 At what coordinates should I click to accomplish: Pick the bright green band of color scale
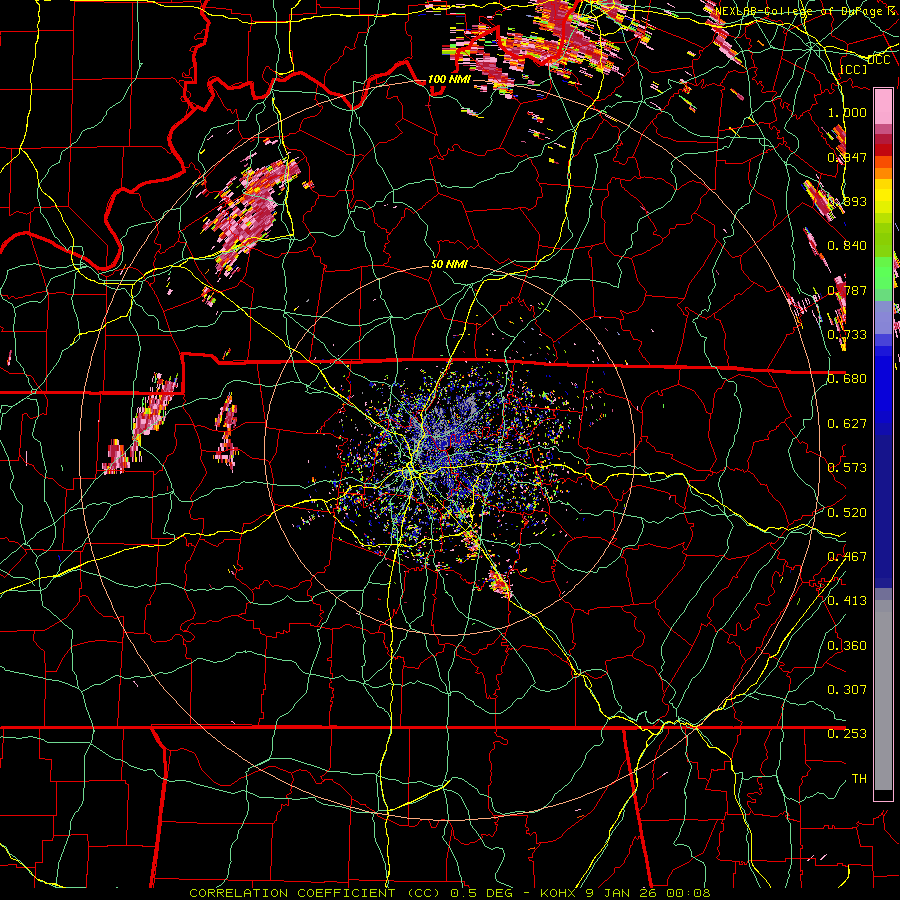coord(883,272)
